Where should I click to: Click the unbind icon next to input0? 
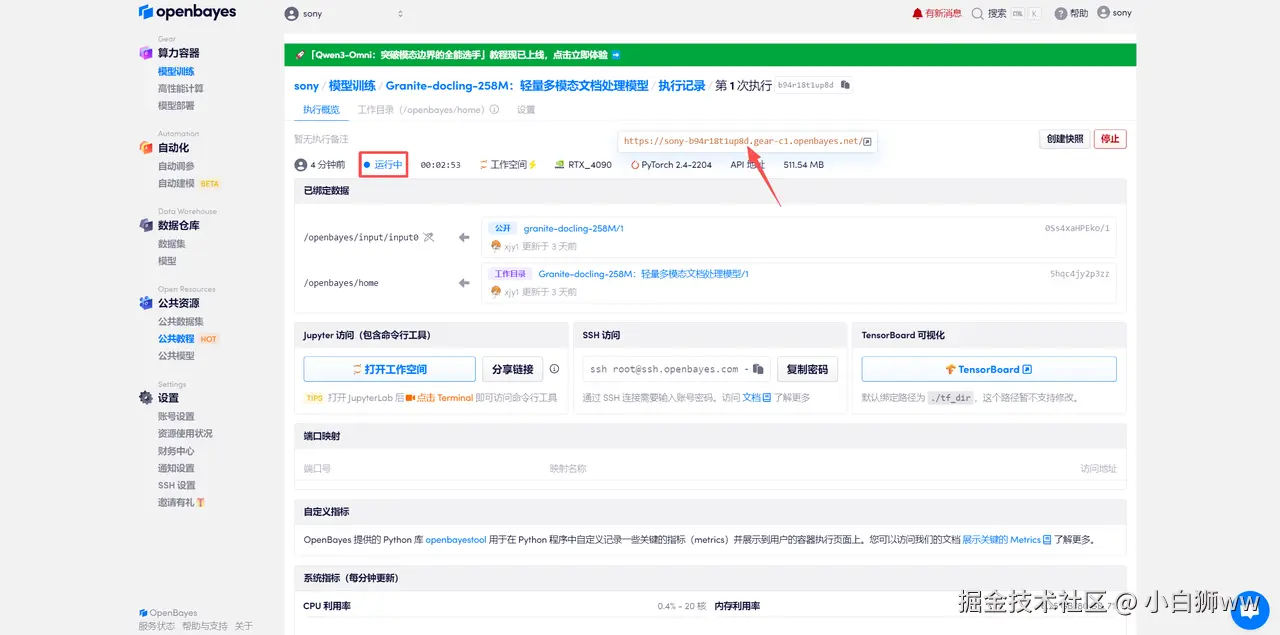pyautogui.click(x=429, y=237)
